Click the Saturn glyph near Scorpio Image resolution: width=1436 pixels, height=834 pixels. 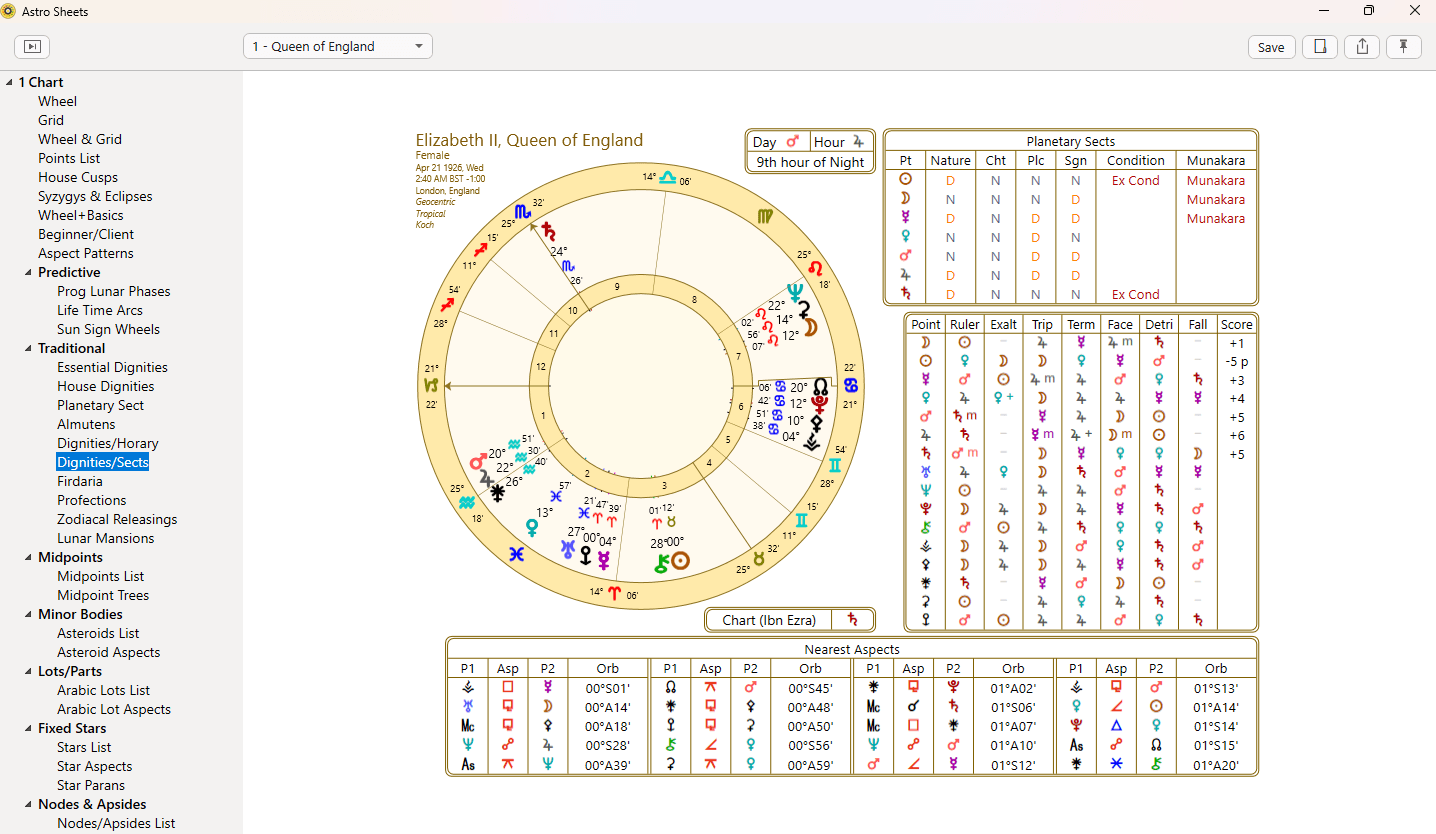(x=548, y=231)
